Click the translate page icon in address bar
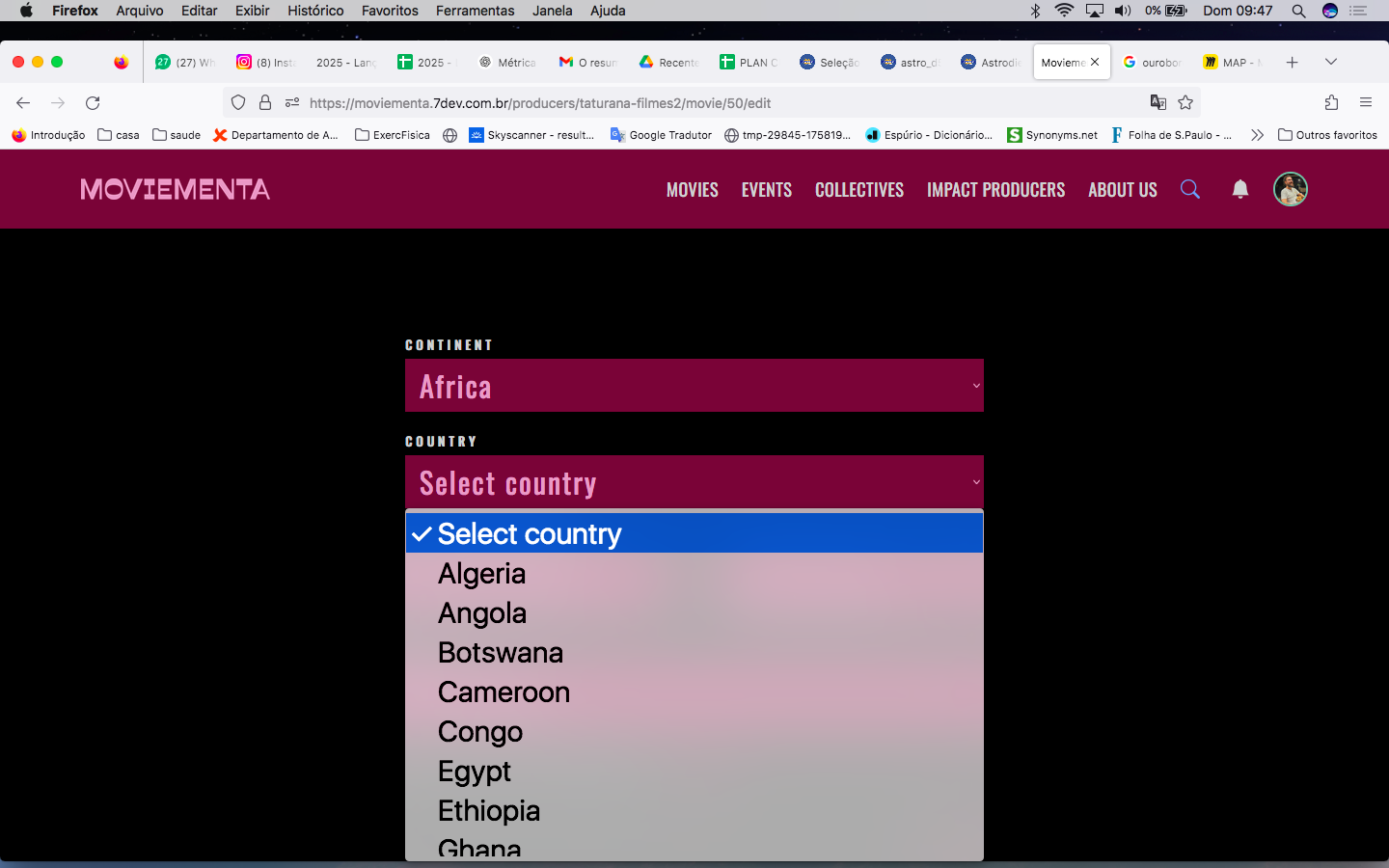The height and width of the screenshot is (868, 1389). (1158, 103)
